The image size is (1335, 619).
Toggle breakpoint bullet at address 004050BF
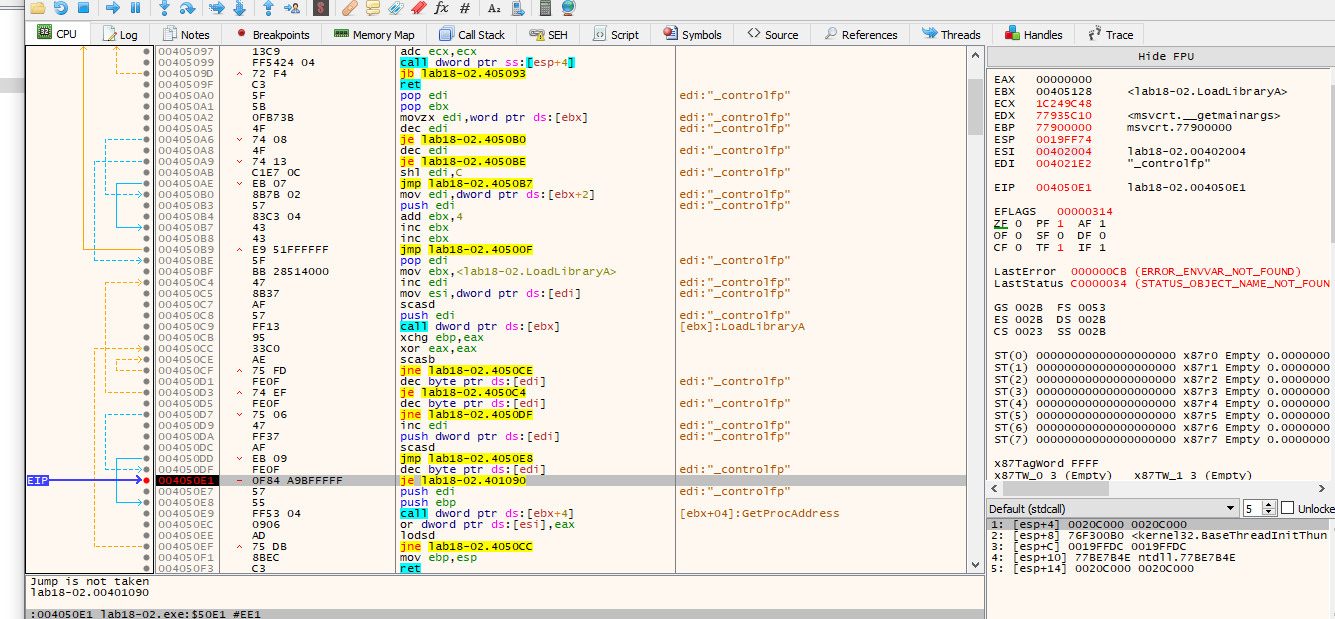(x=147, y=271)
